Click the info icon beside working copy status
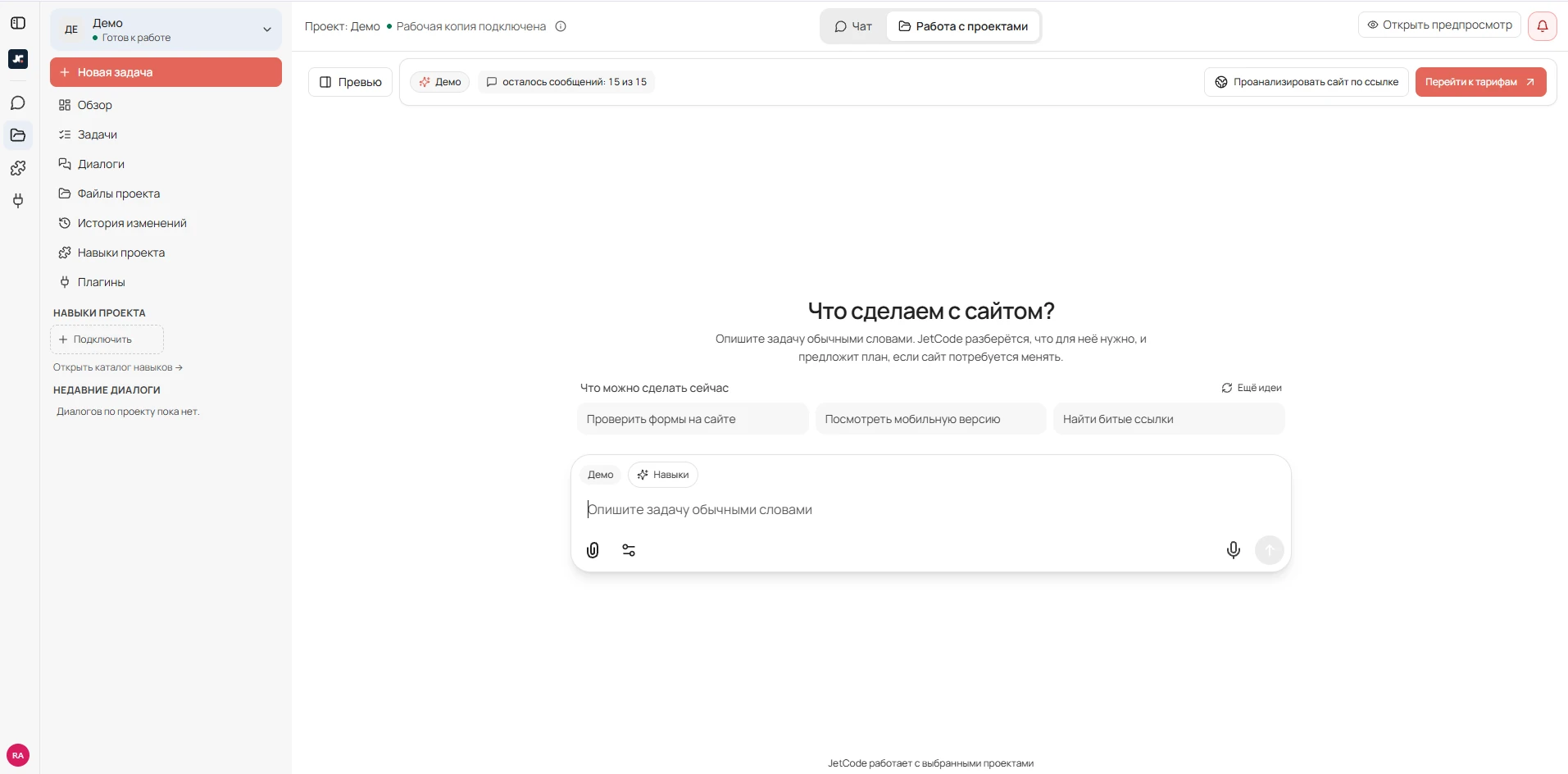Image resolution: width=1568 pixels, height=774 pixels. coord(561,26)
